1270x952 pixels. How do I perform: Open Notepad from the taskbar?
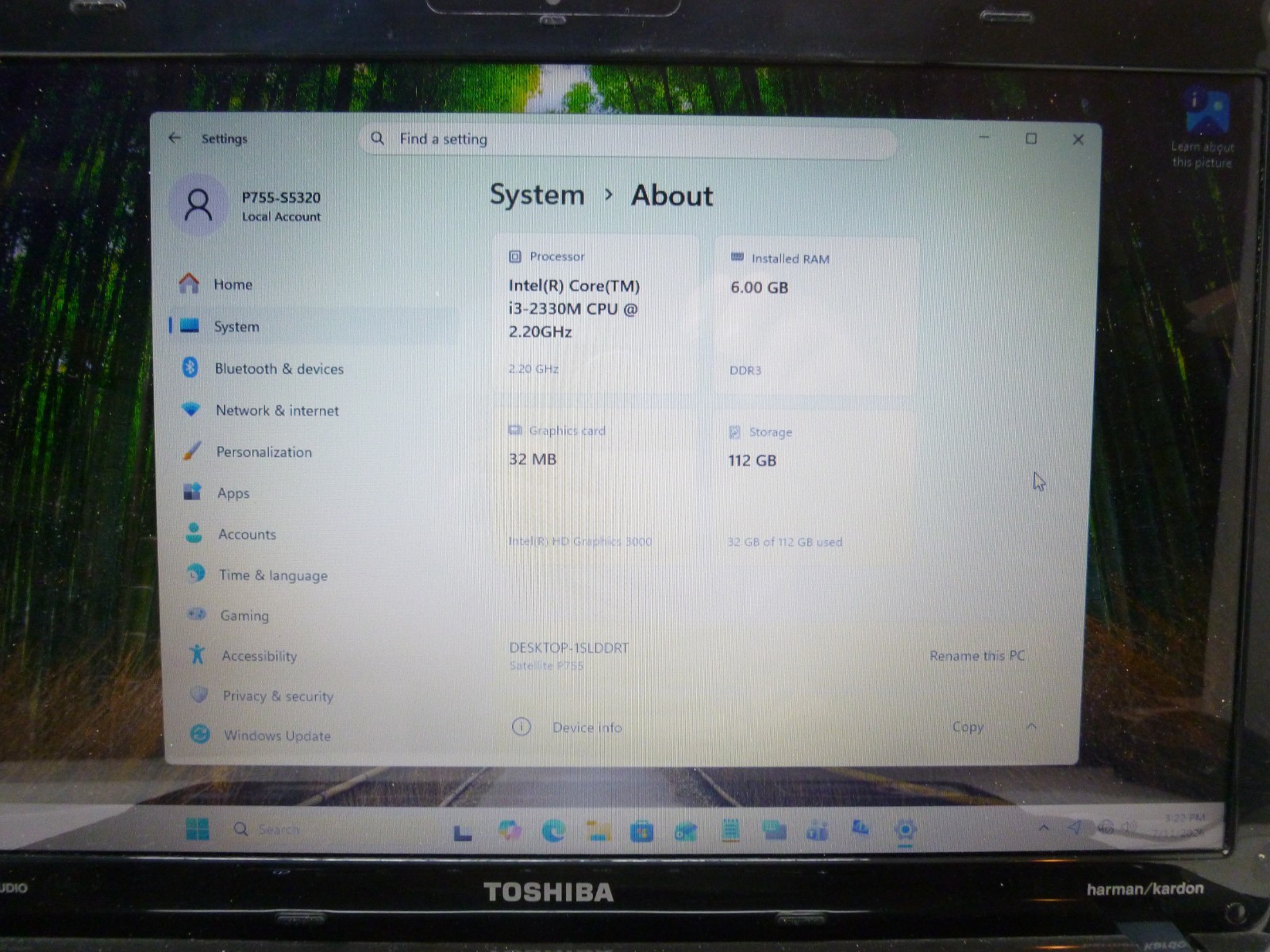pyautogui.click(x=730, y=831)
